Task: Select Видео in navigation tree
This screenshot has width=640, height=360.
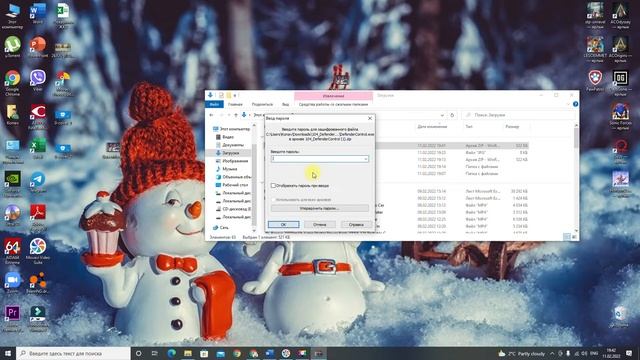Action: coord(228,137)
